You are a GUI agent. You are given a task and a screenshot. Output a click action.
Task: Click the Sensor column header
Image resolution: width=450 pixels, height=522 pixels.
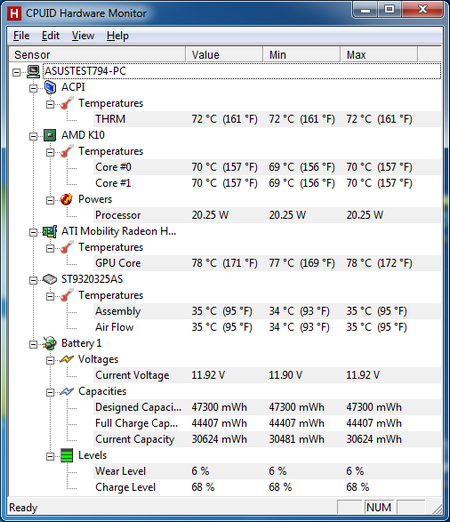pos(97,55)
